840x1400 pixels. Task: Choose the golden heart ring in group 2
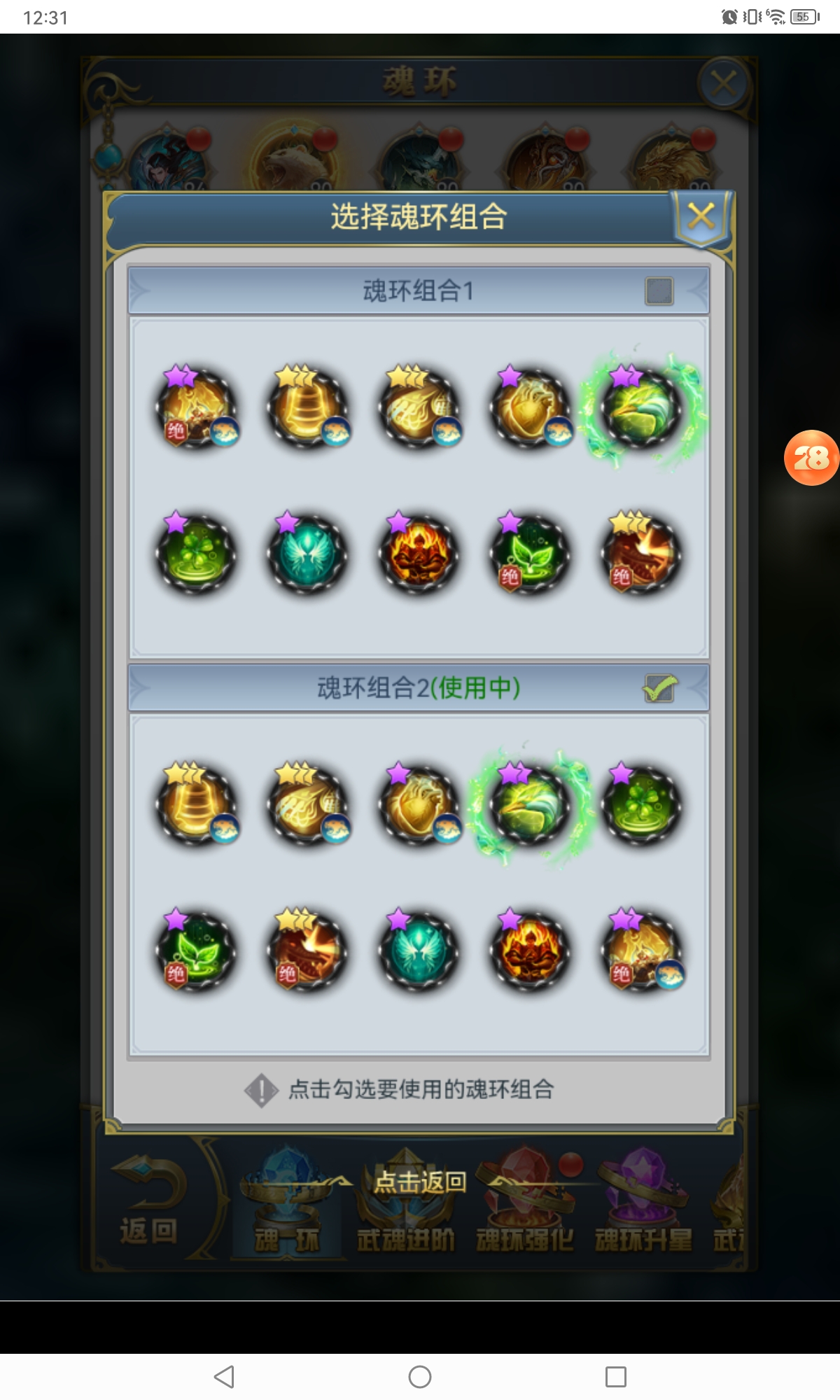tap(418, 804)
